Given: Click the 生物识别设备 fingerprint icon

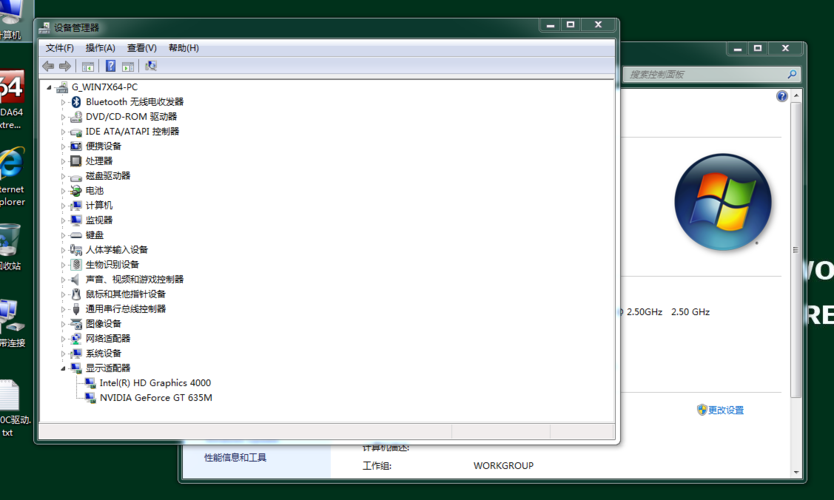Looking at the screenshot, I should click(x=76, y=264).
